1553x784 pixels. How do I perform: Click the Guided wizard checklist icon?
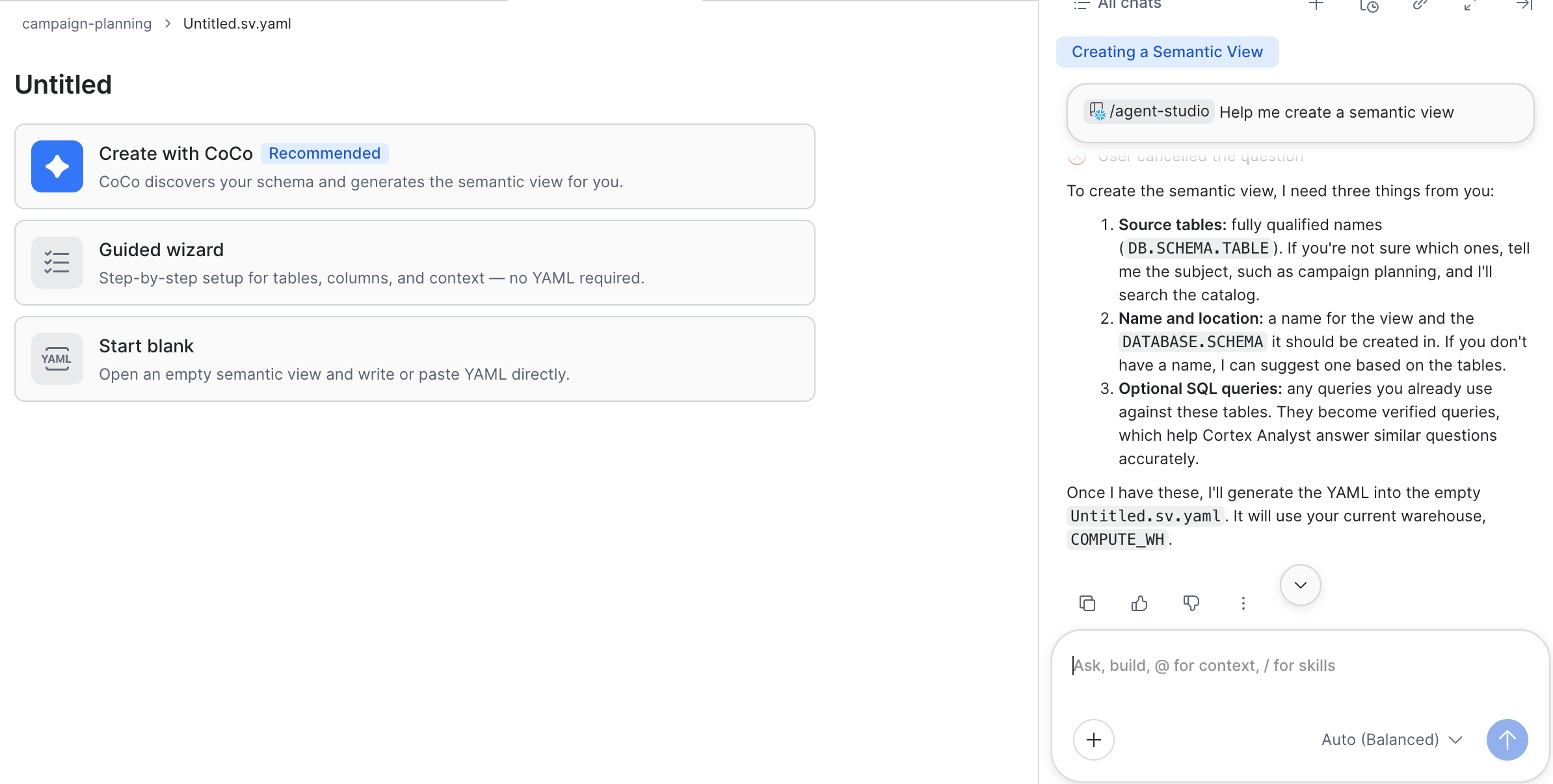pyautogui.click(x=57, y=263)
